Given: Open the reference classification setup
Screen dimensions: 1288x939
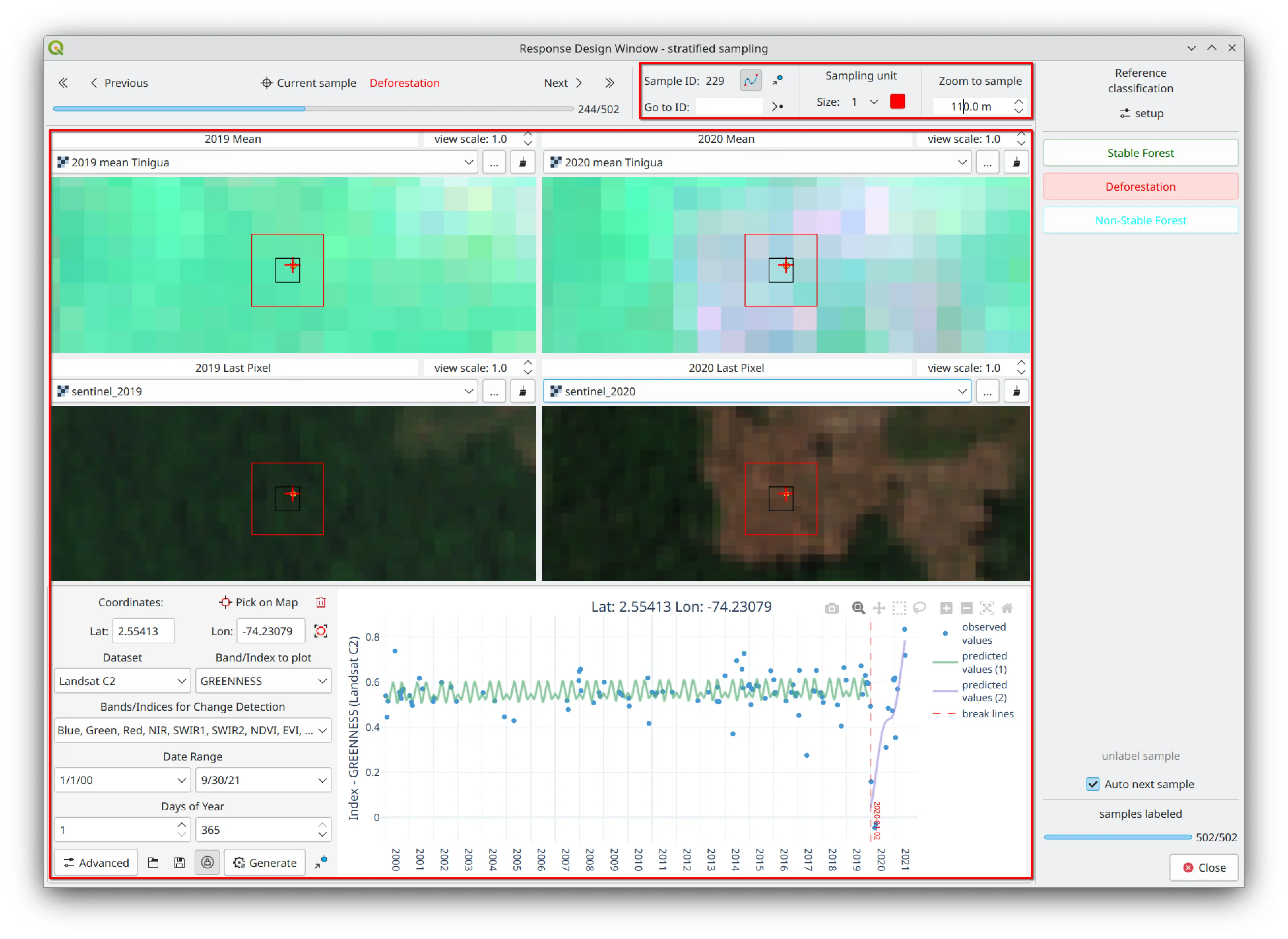Looking at the screenshot, I should 1140,113.
